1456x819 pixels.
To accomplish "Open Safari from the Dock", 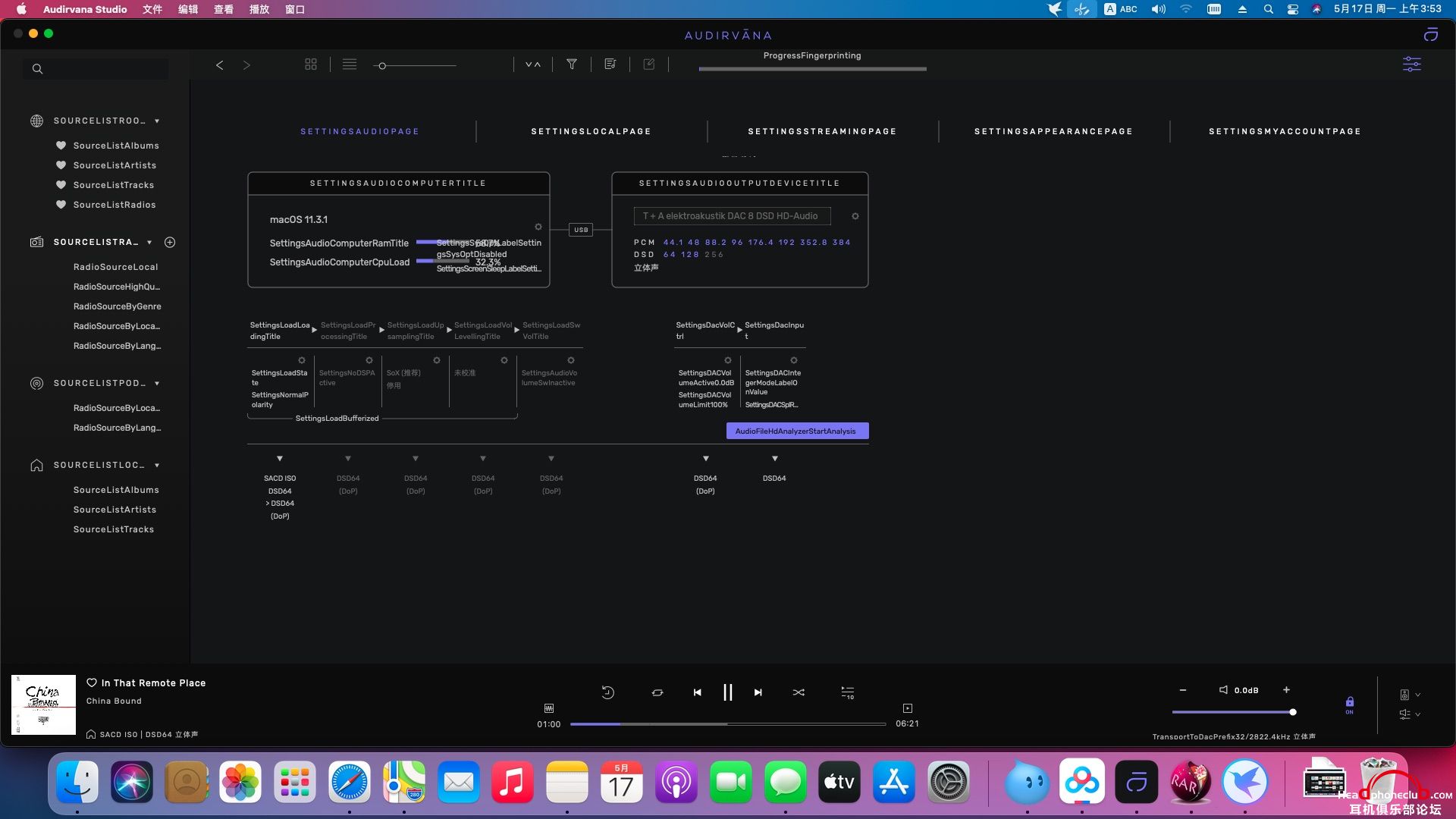I will (350, 783).
